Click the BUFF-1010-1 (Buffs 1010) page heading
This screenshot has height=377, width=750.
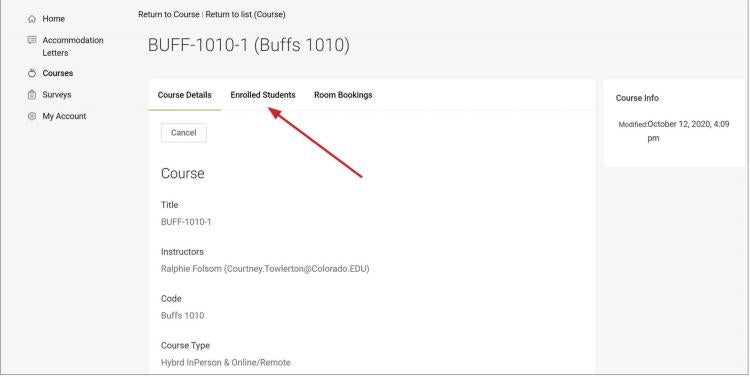pyautogui.click(x=249, y=45)
